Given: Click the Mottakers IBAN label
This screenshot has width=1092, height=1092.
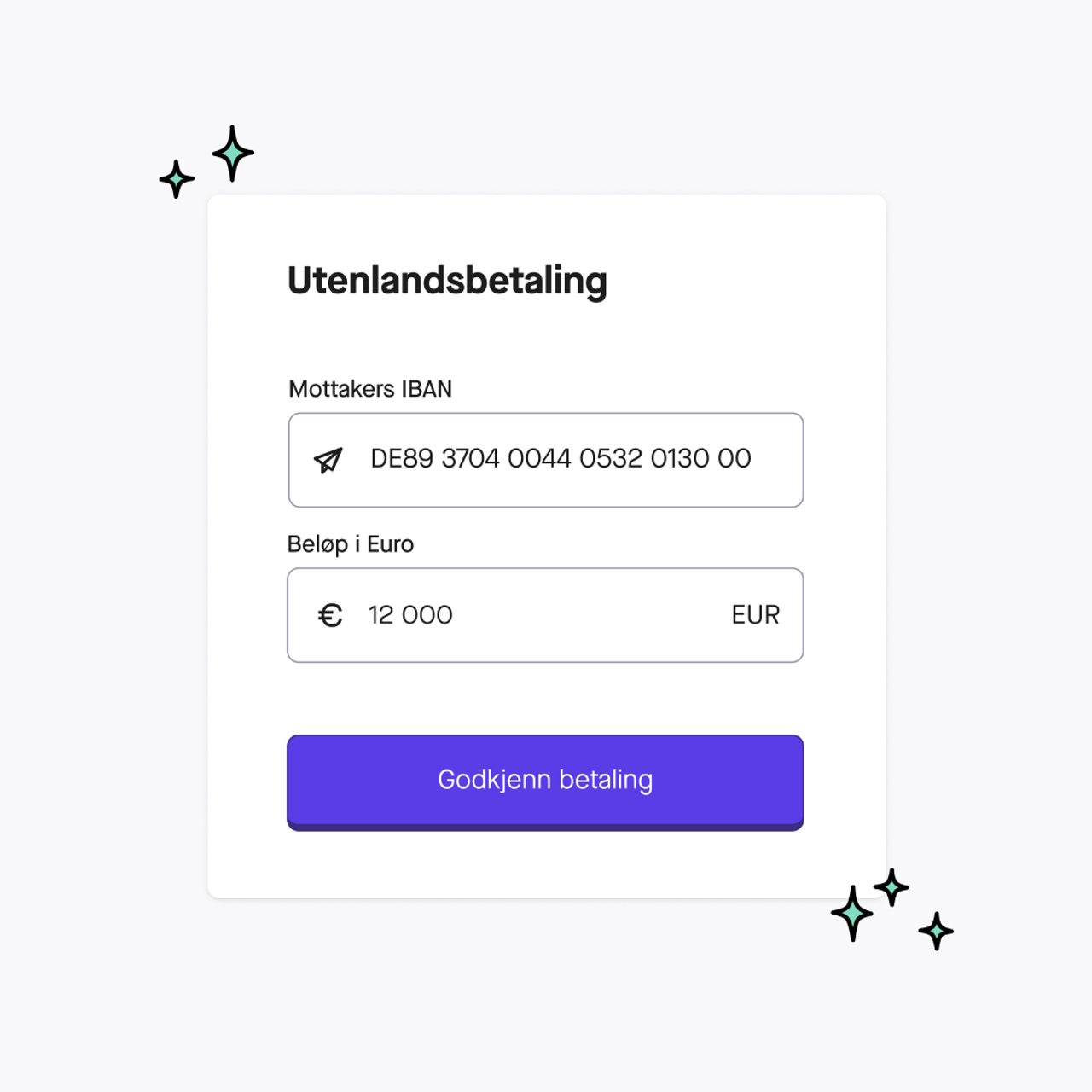Looking at the screenshot, I should pos(370,389).
